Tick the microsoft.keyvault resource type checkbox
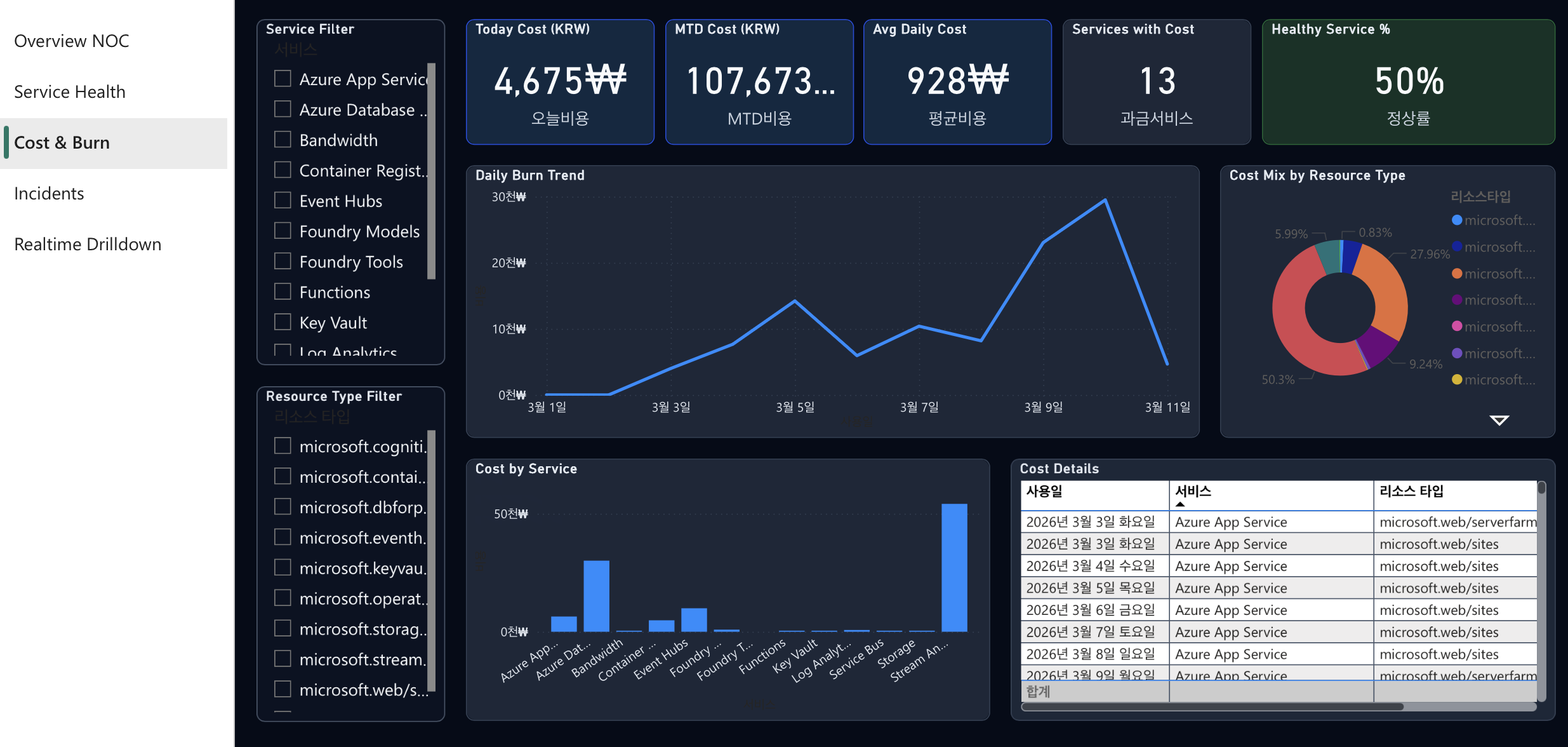Viewport: 1568px width, 747px height. point(282,567)
